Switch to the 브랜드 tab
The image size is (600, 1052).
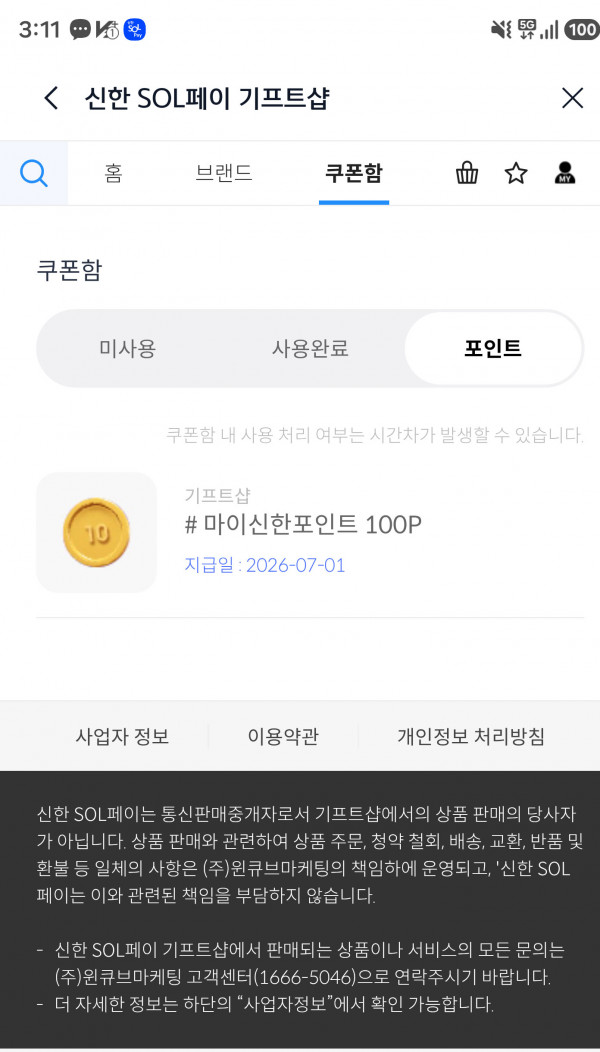[x=223, y=173]
